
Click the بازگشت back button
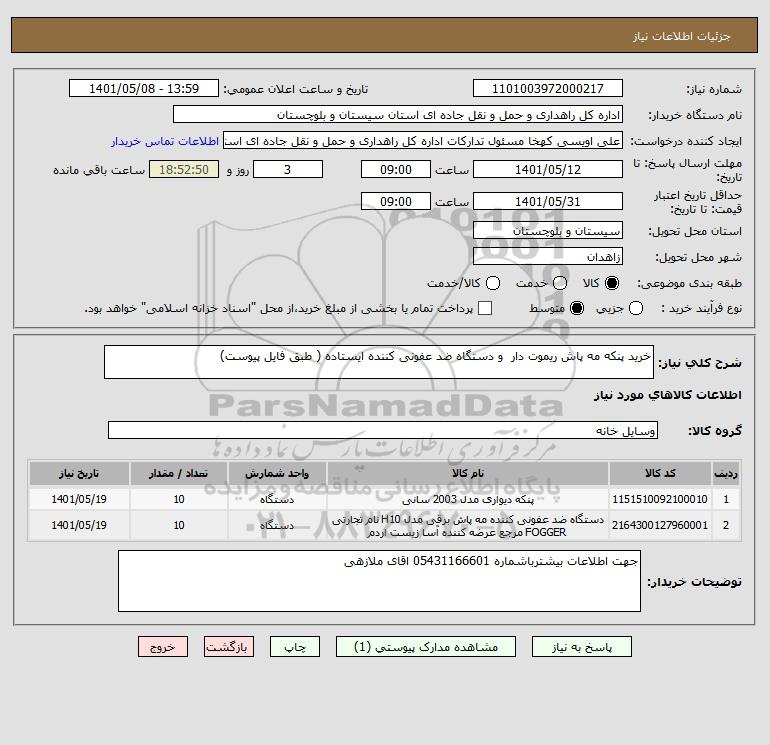pyautogui.click(x=229, y=647)
